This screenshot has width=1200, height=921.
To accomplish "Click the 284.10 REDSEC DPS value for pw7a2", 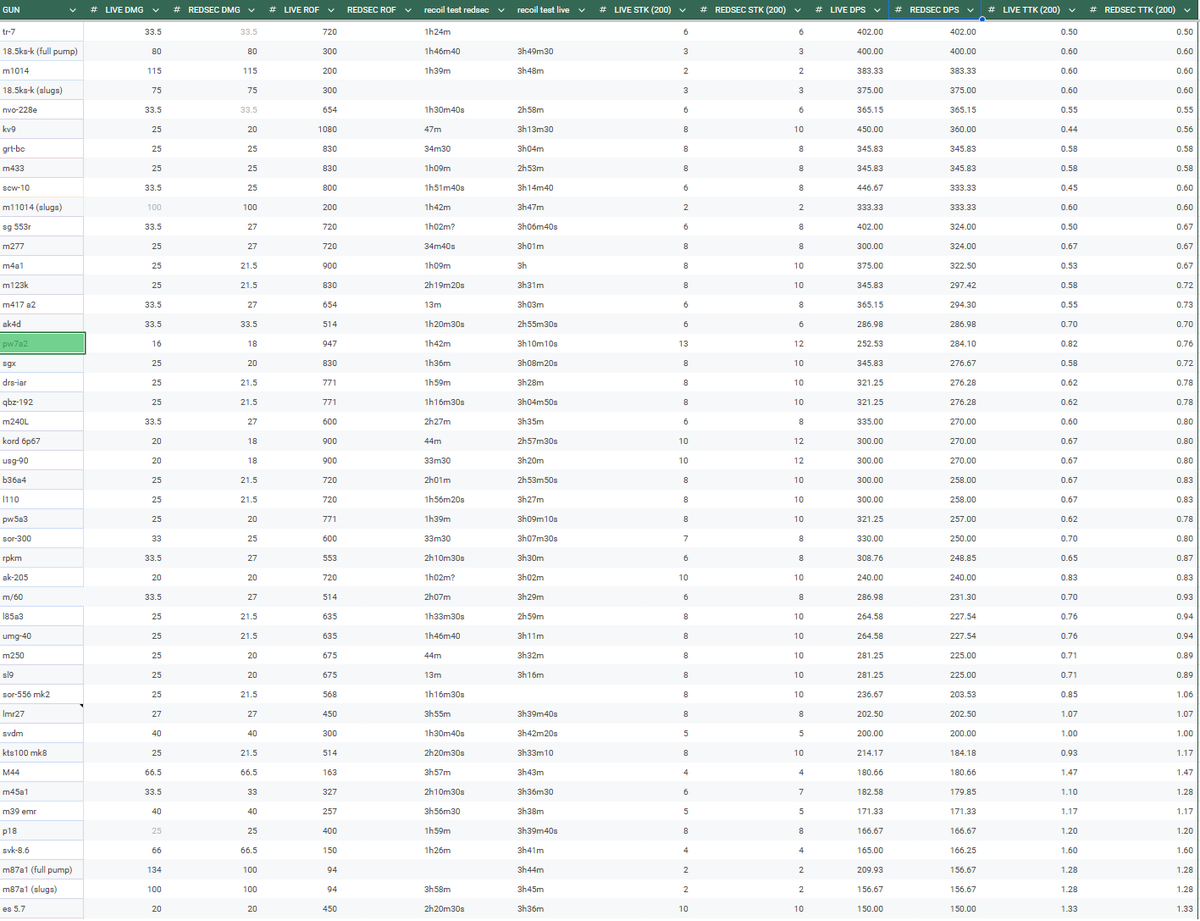I will click(x=963, y=343).
